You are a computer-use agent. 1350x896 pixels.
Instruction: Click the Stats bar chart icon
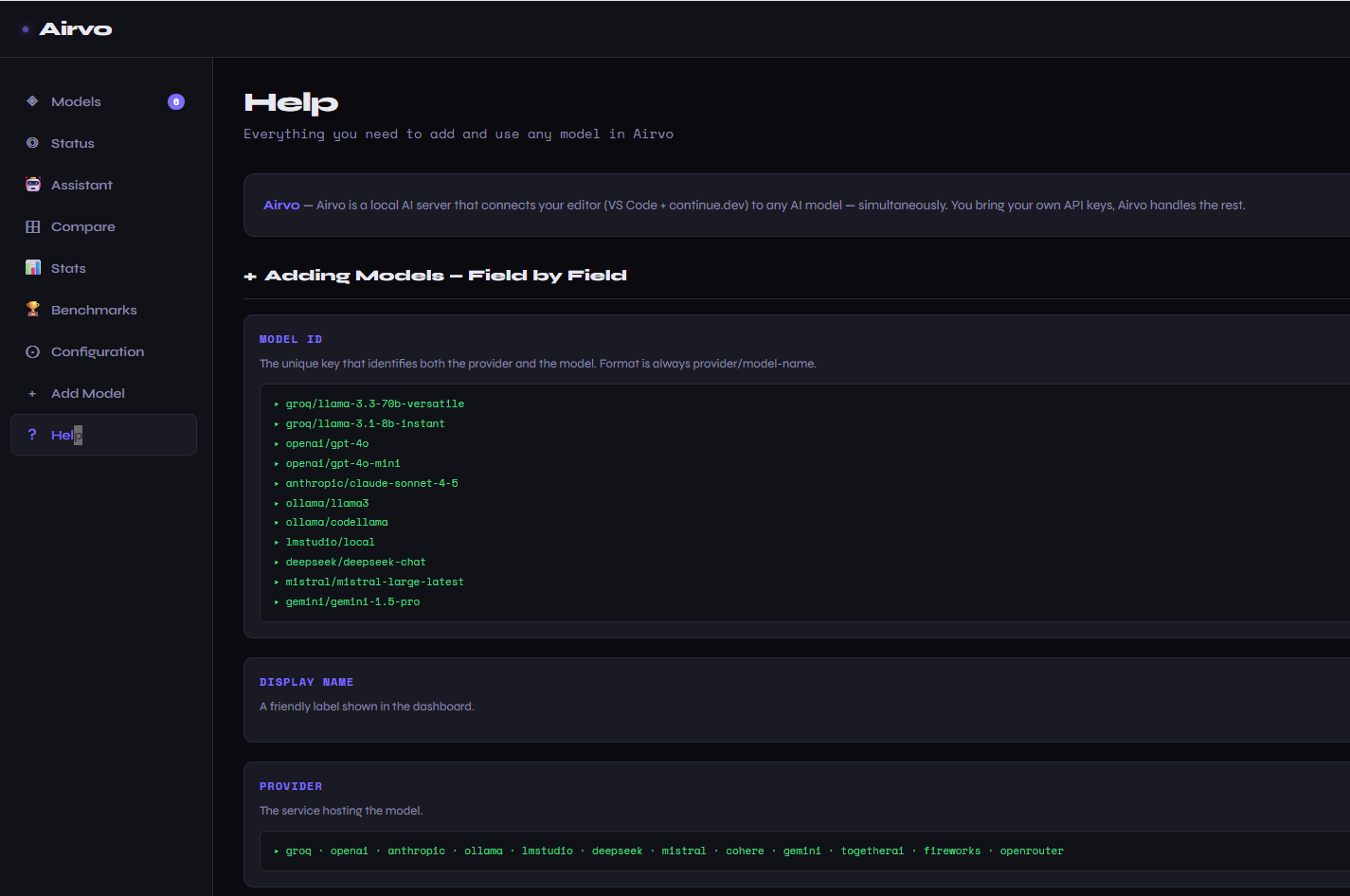point(33,268)
